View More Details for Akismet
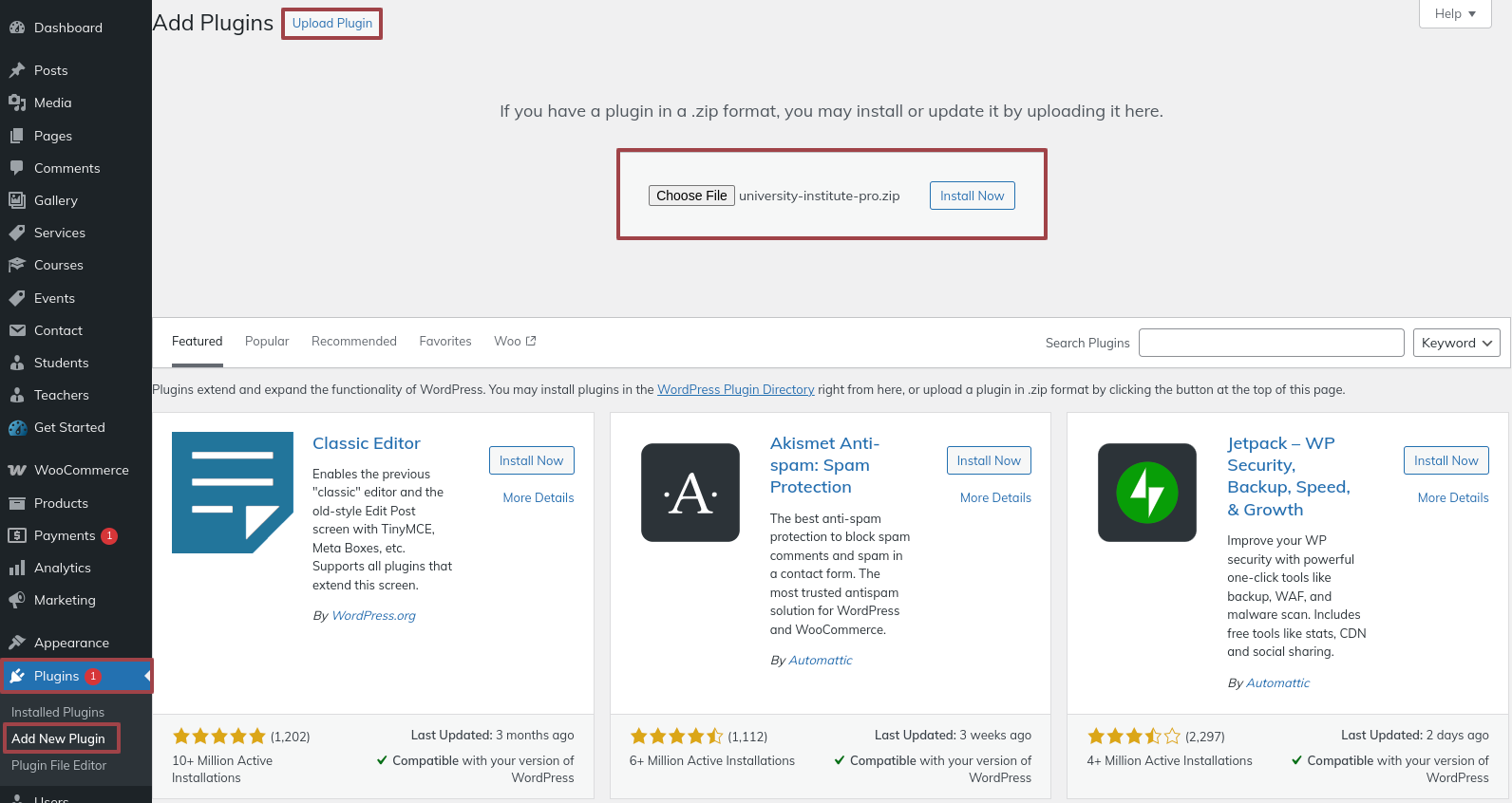This screenshot has width=1512, height=803. click(x=995, y=497)
